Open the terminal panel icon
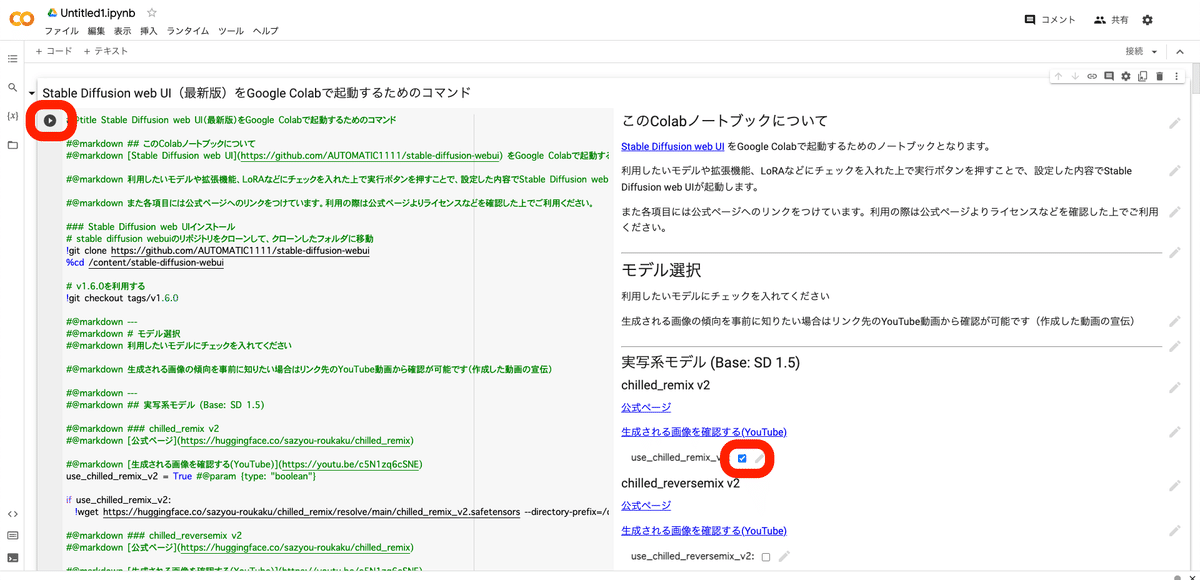 [12, 558]
